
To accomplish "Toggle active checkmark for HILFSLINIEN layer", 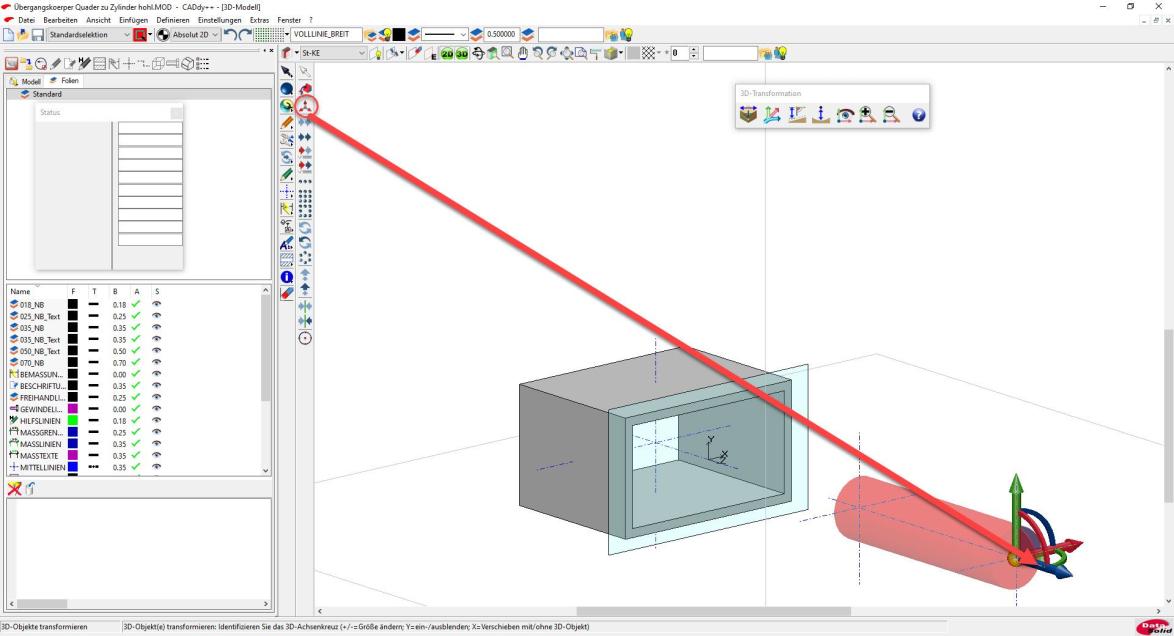I will point(137,421).
